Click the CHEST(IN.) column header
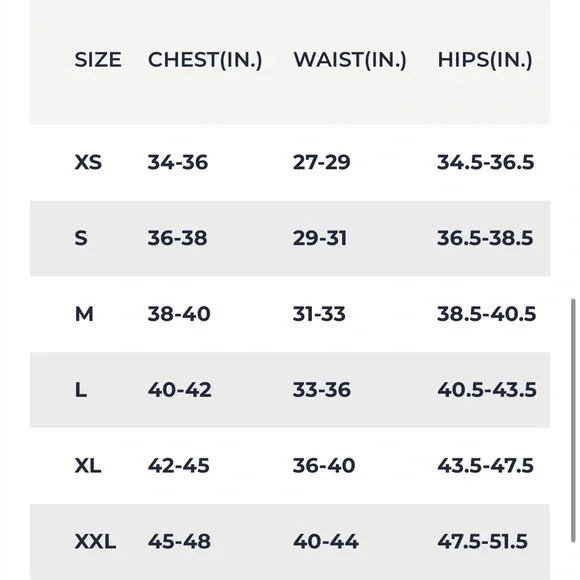 point(205,60)
